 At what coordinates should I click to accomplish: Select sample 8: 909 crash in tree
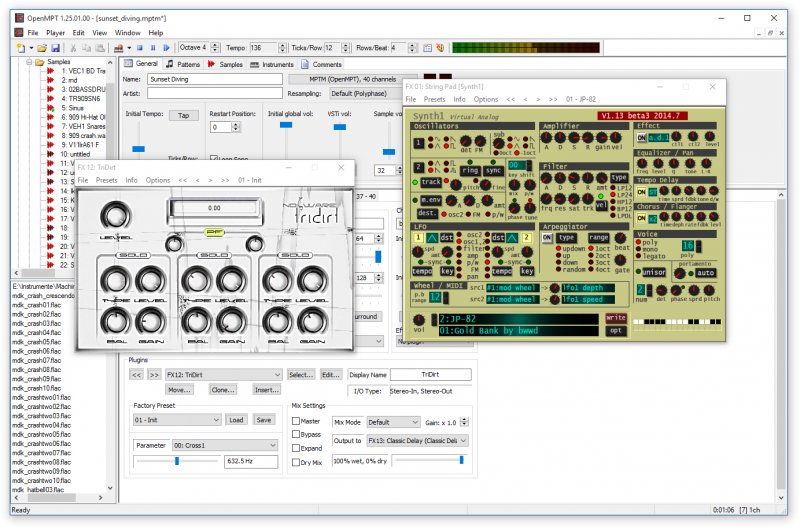click(83, 136)
